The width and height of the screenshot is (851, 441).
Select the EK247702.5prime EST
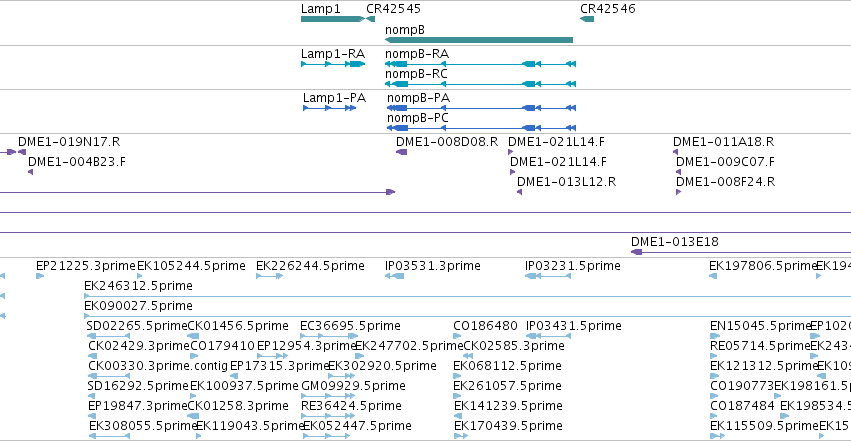click(359, 356)
